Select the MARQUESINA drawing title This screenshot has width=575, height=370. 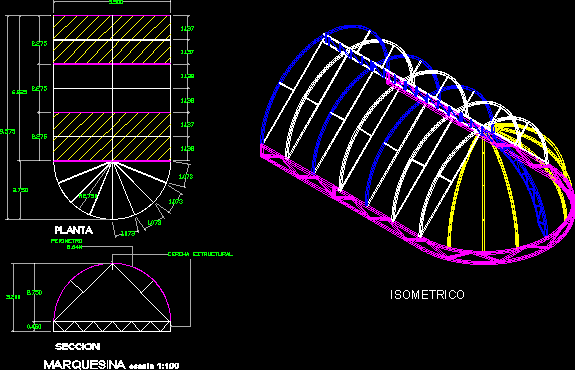click(84, 364)
